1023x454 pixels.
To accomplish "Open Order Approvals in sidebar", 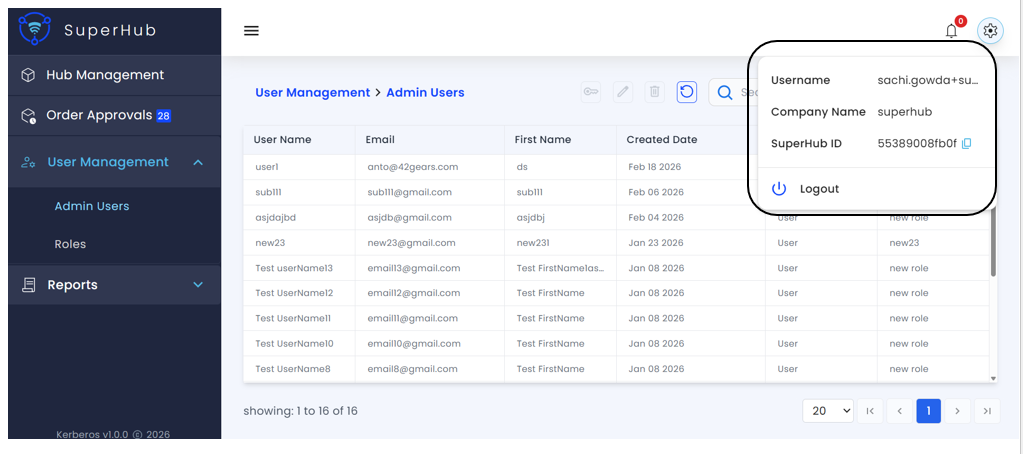I will tap(99, 116).
